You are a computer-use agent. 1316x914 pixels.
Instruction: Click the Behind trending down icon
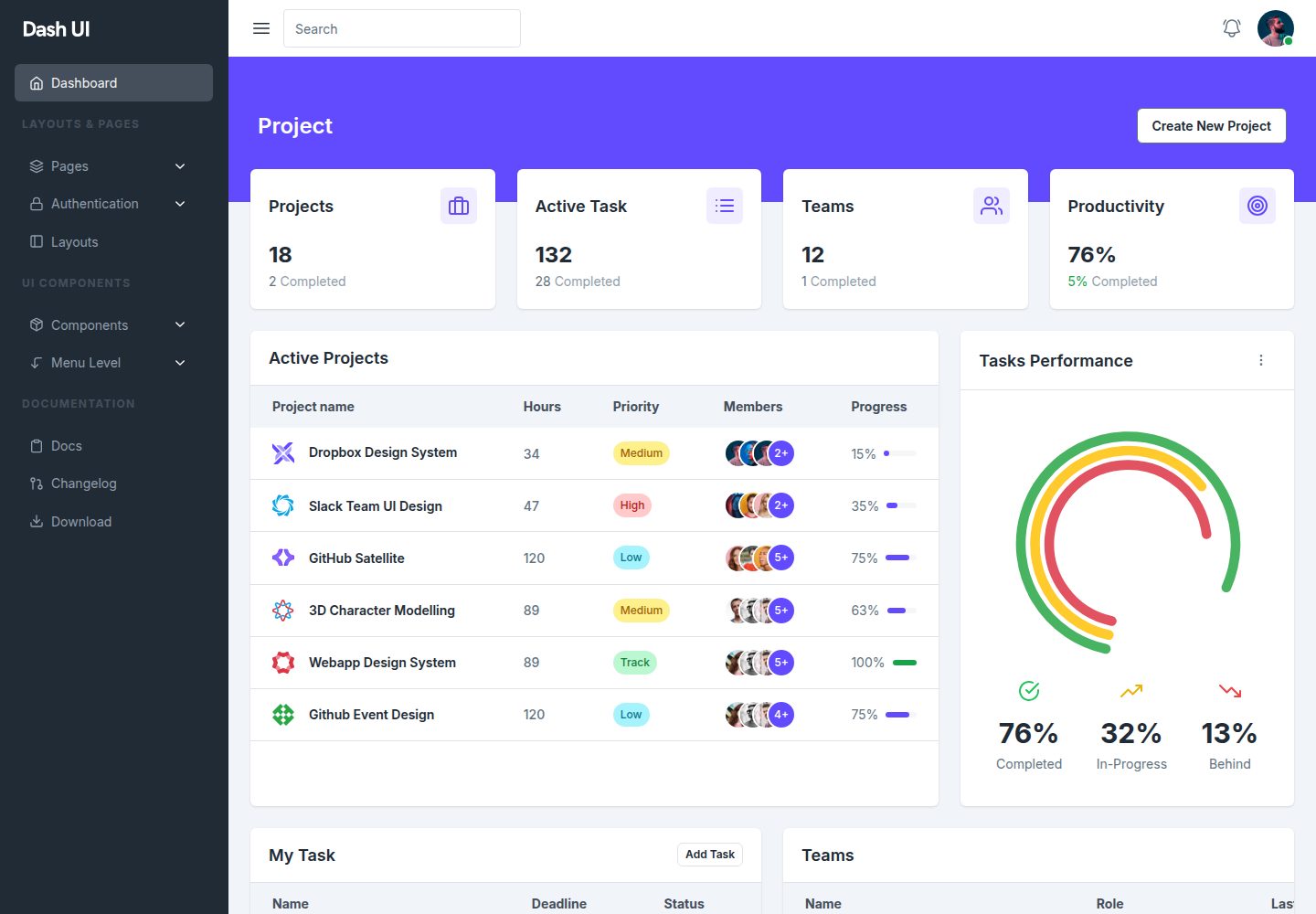pyautogui.click(x=1230, y=691)
